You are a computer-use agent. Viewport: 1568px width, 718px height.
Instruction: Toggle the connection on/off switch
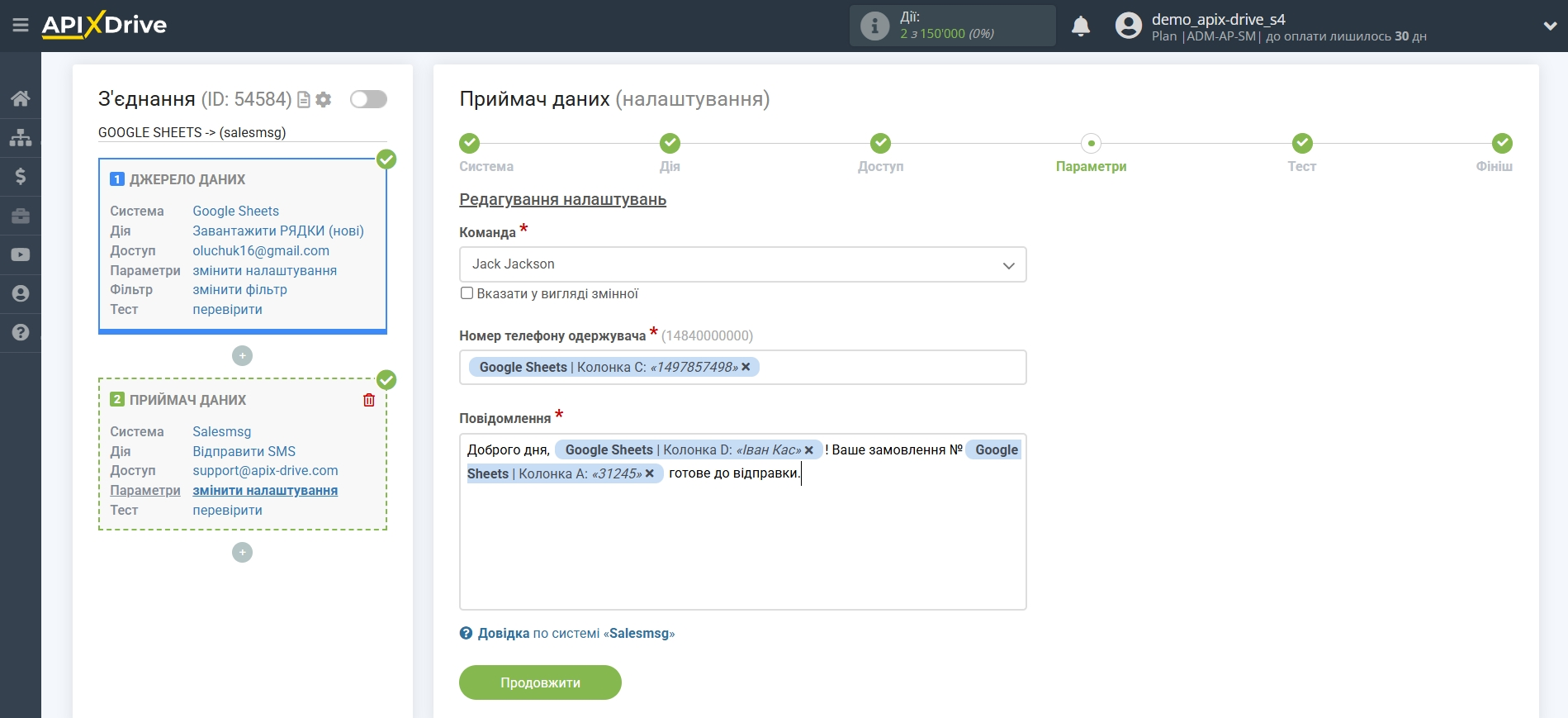click(x=368, y=99)
